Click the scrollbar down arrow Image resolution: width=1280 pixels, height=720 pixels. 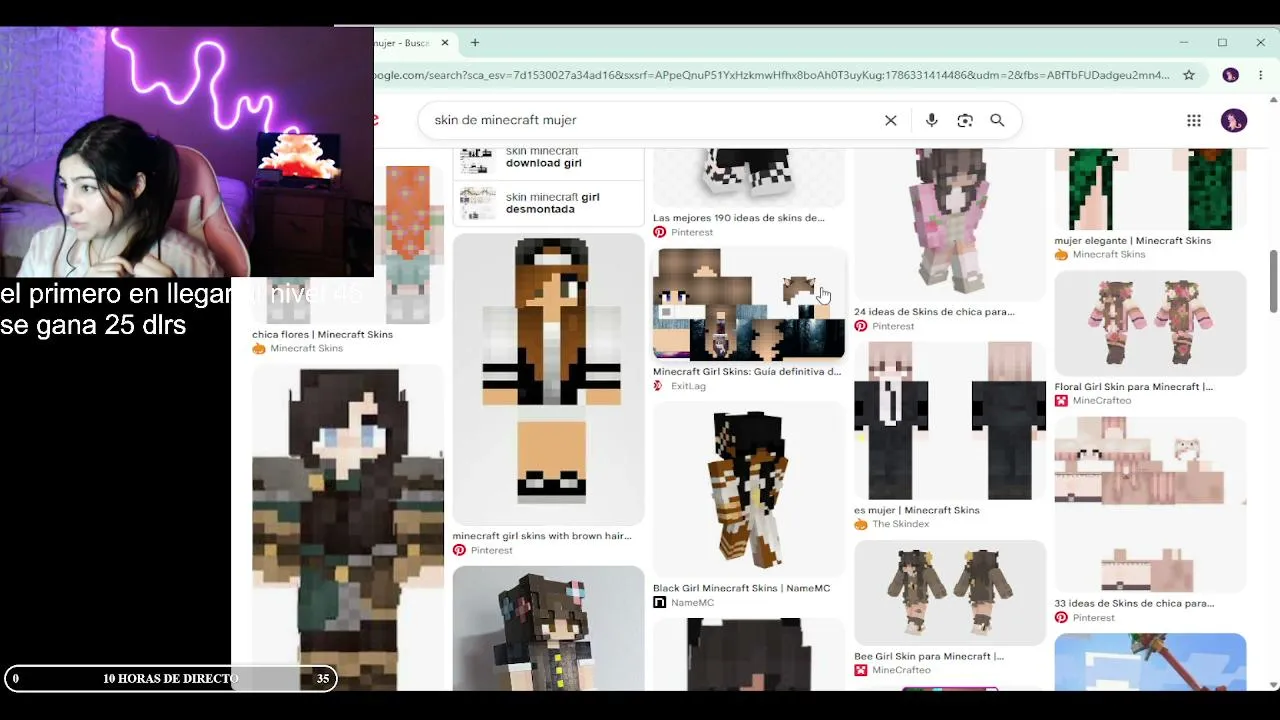point(1273,685)
